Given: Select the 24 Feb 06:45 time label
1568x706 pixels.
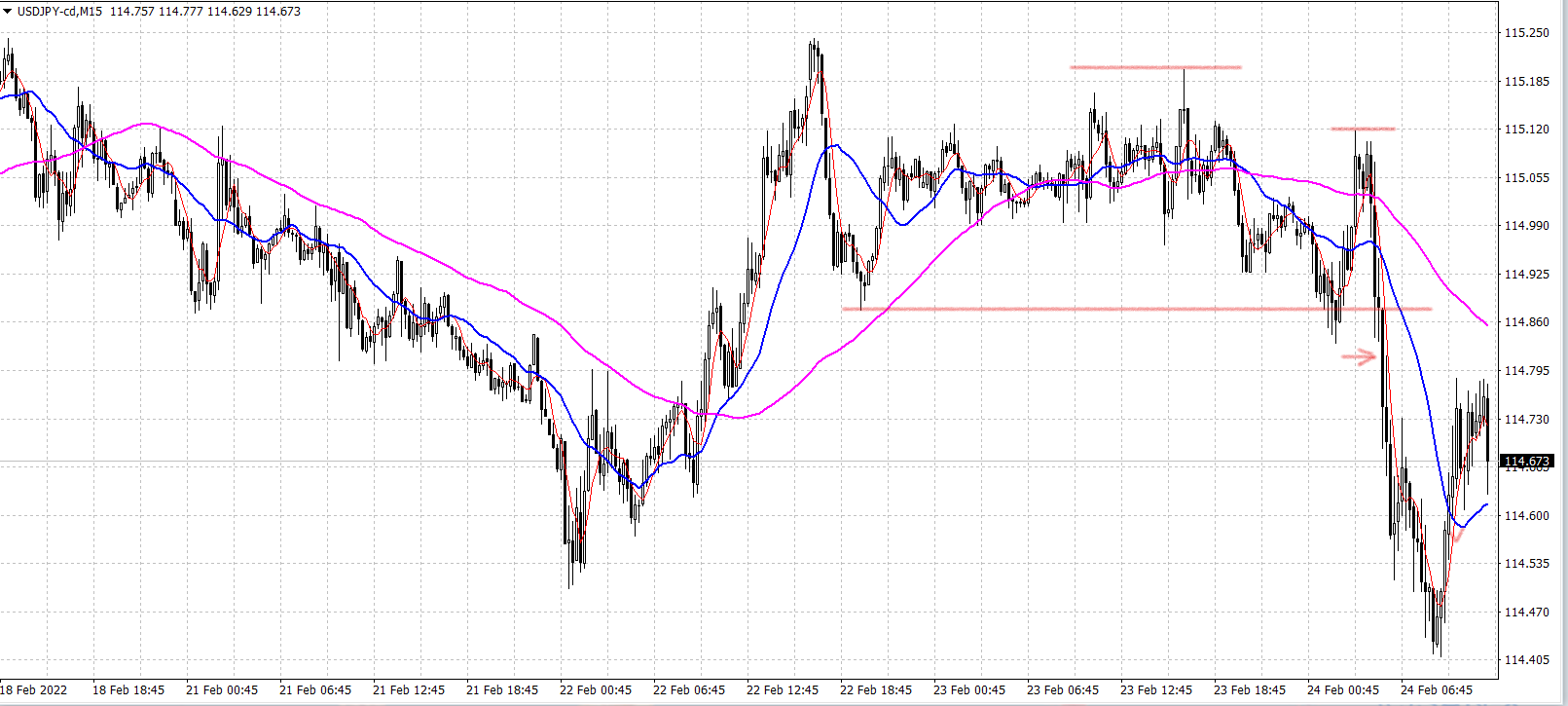Looking at the screenshot, I should [1437, 689].
